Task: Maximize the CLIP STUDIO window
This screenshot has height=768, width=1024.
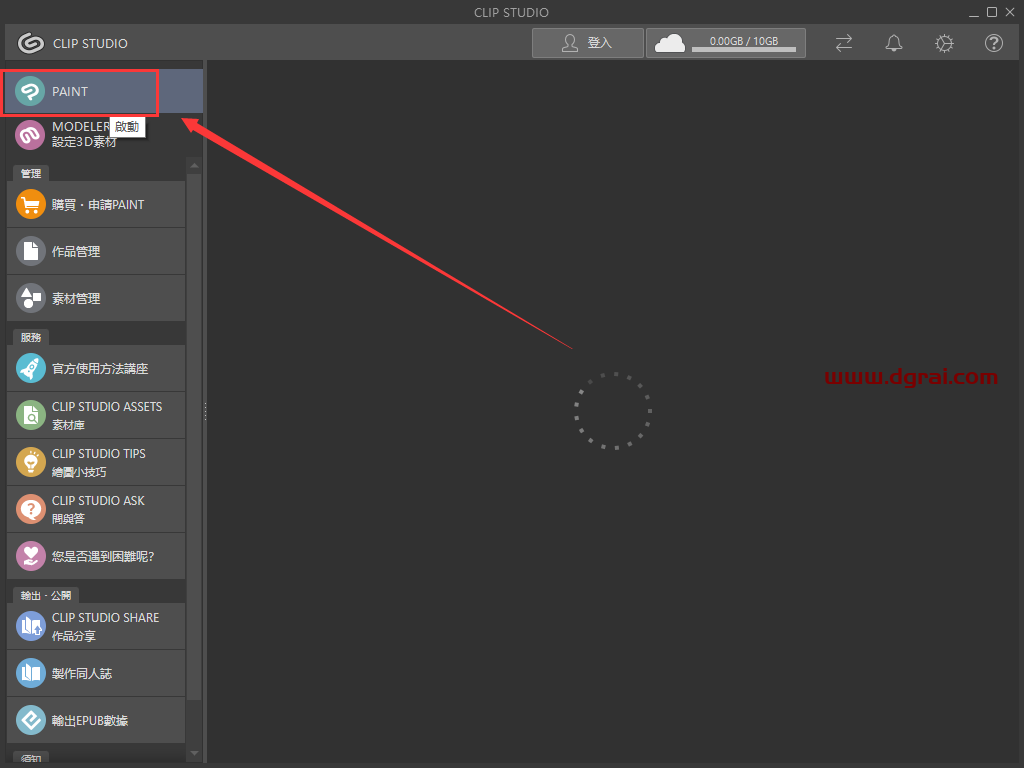Action: tap(992, 12)
